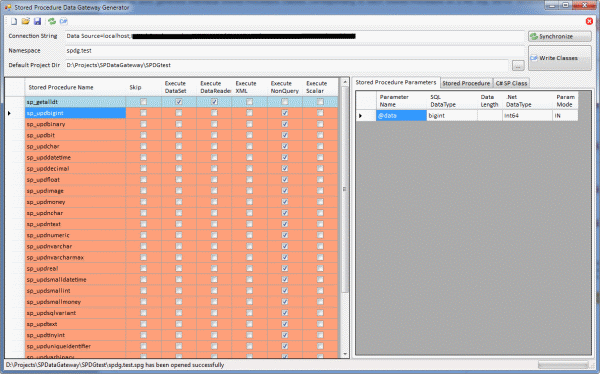600x374 pixels.
Task: Click the Connection String input field
Action: [x=295, y=36]
